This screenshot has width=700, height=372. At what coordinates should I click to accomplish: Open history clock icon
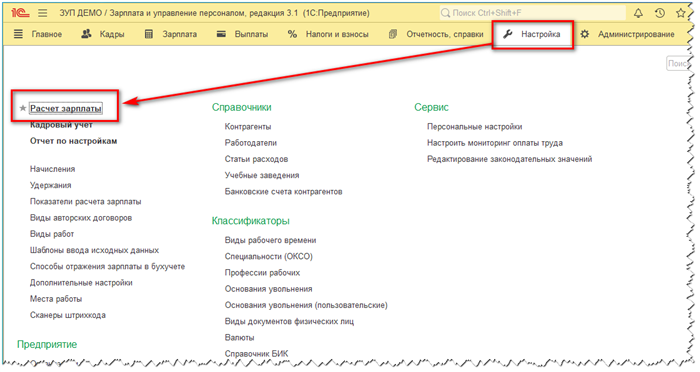[x=660, y=13]
